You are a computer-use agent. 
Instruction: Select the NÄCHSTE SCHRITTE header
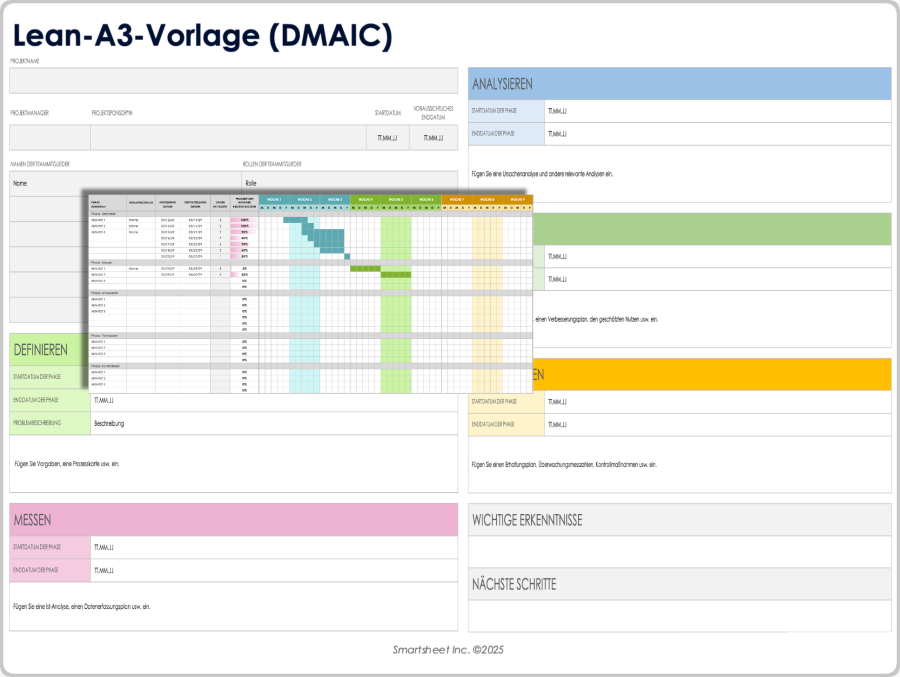click(x=680, y=585)
